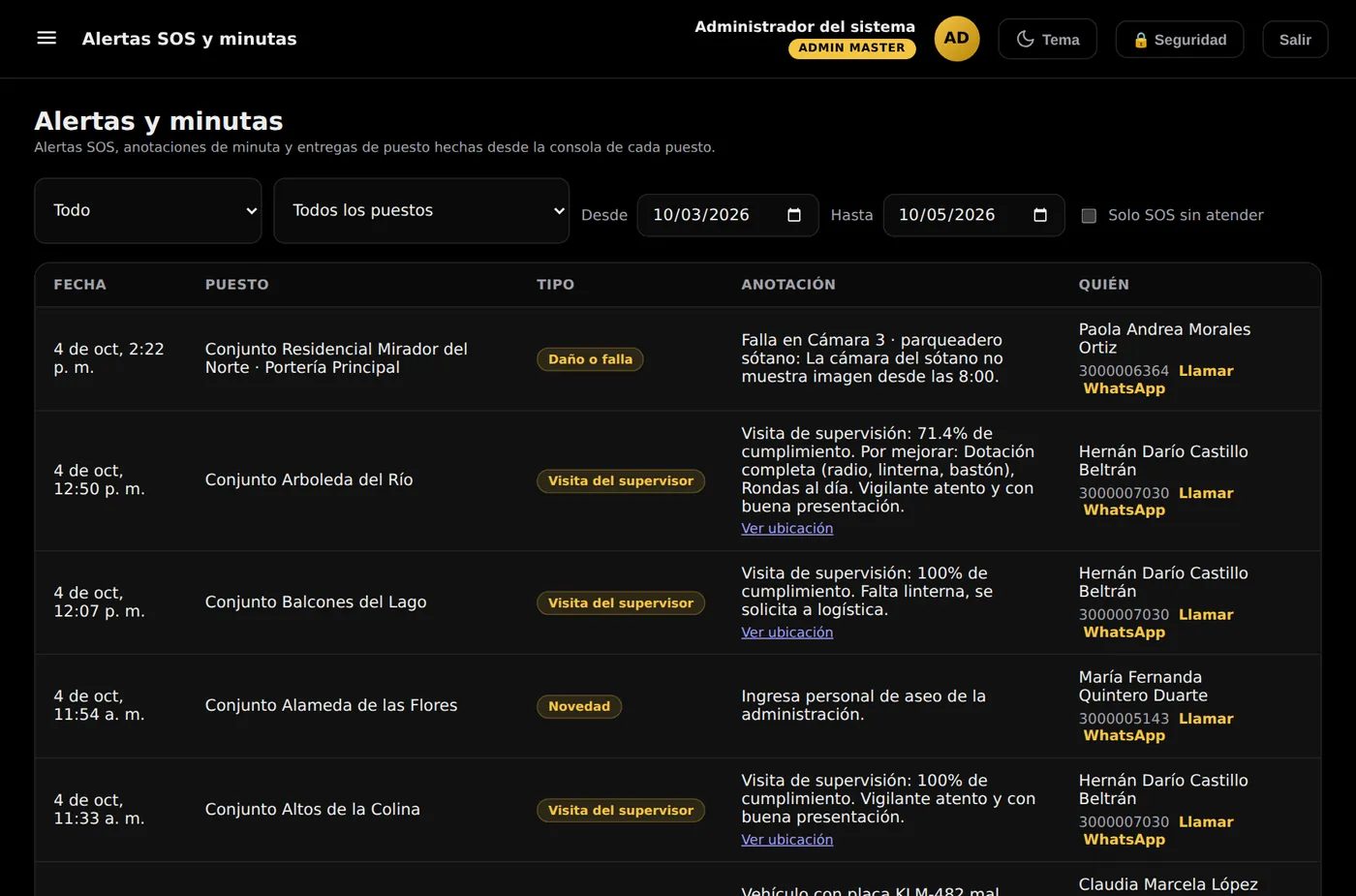Click the Novedad tag
1356x896 pixels.
pyautogui.click(x=579, y=707)
